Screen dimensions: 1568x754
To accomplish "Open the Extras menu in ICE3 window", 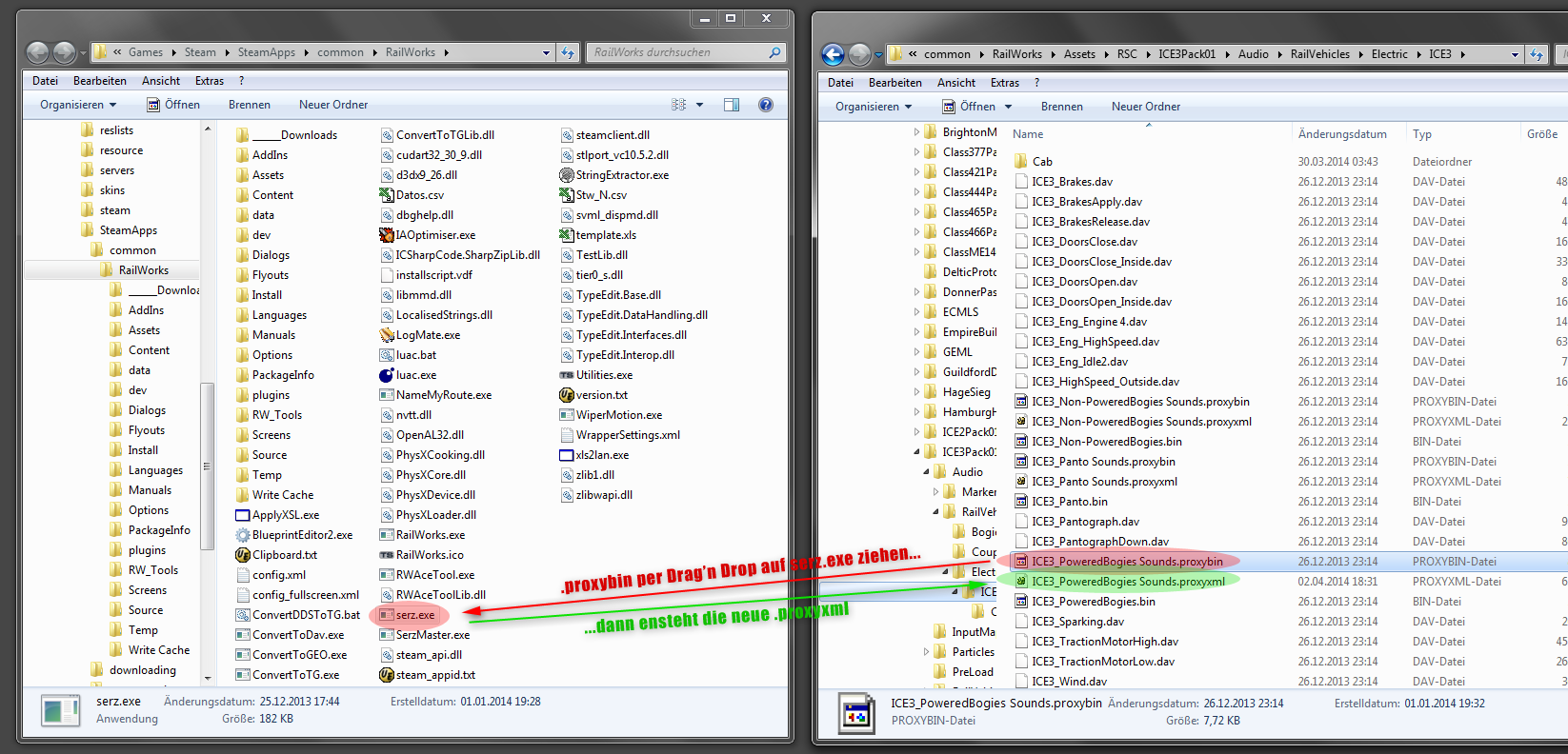I will click(x=1005, y=83).
